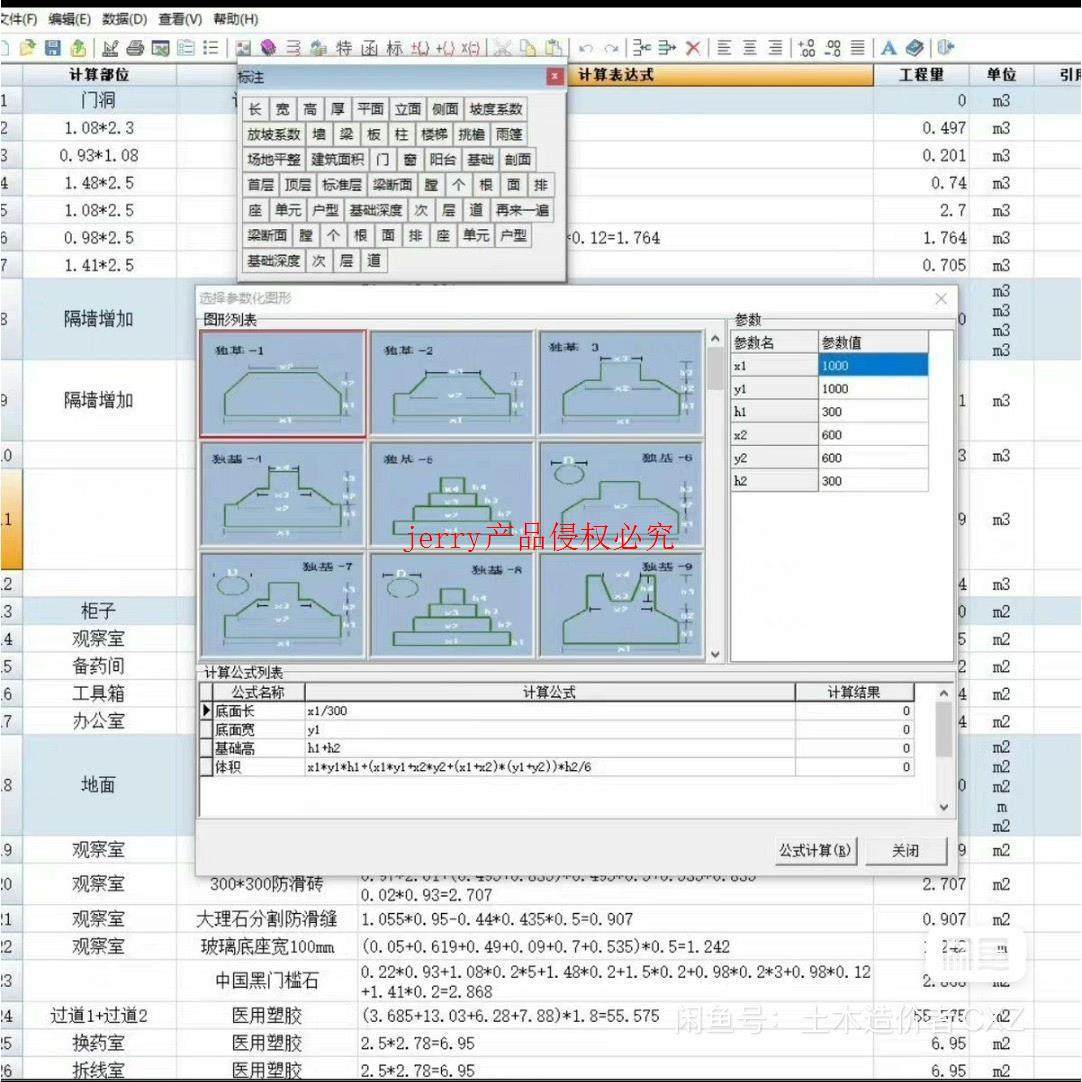Click the paste clipboard icon
This screenshot has width=1082, height=1082.
[553, 48]
